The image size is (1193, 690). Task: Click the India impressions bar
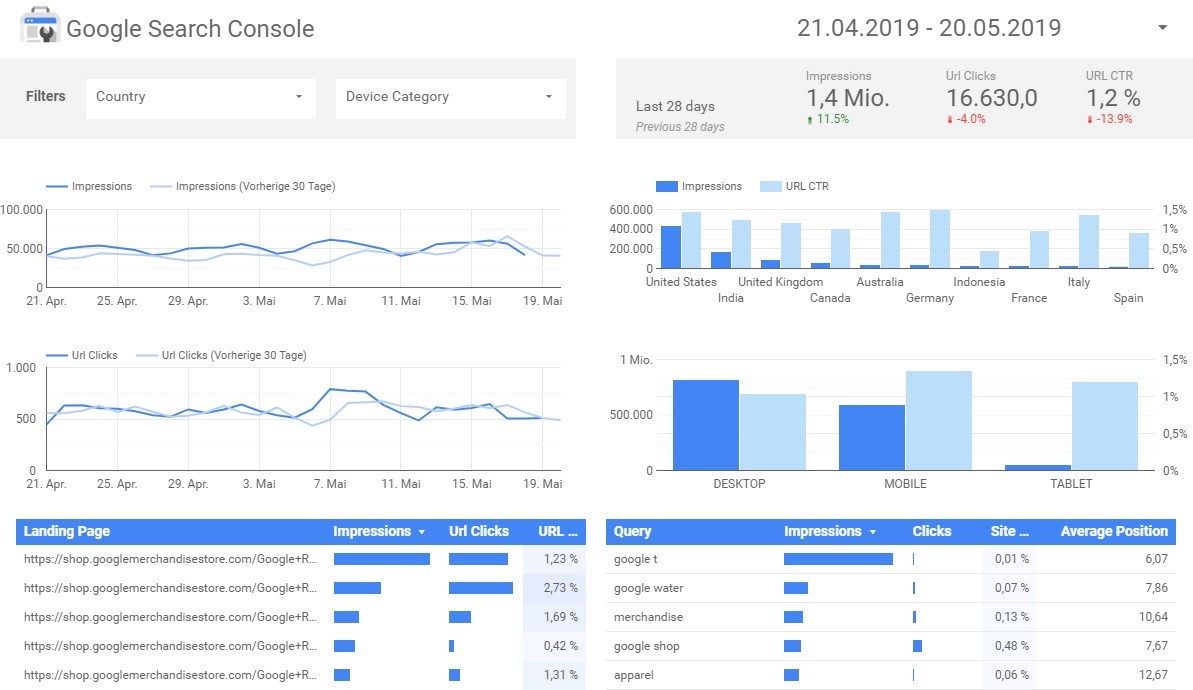721,260
